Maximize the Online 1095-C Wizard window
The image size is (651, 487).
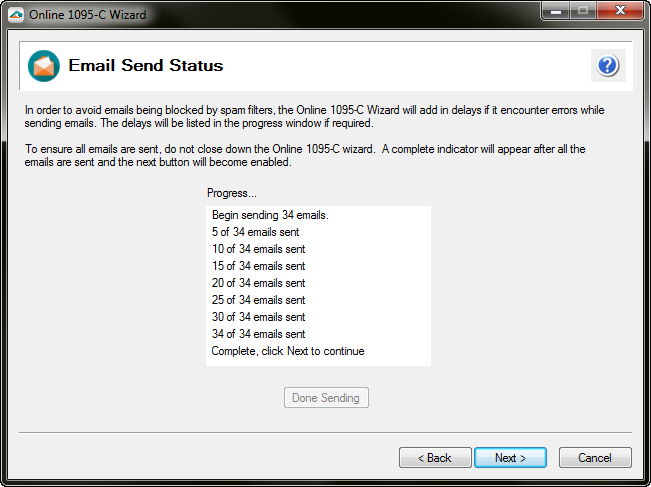(x=583, y=11)
